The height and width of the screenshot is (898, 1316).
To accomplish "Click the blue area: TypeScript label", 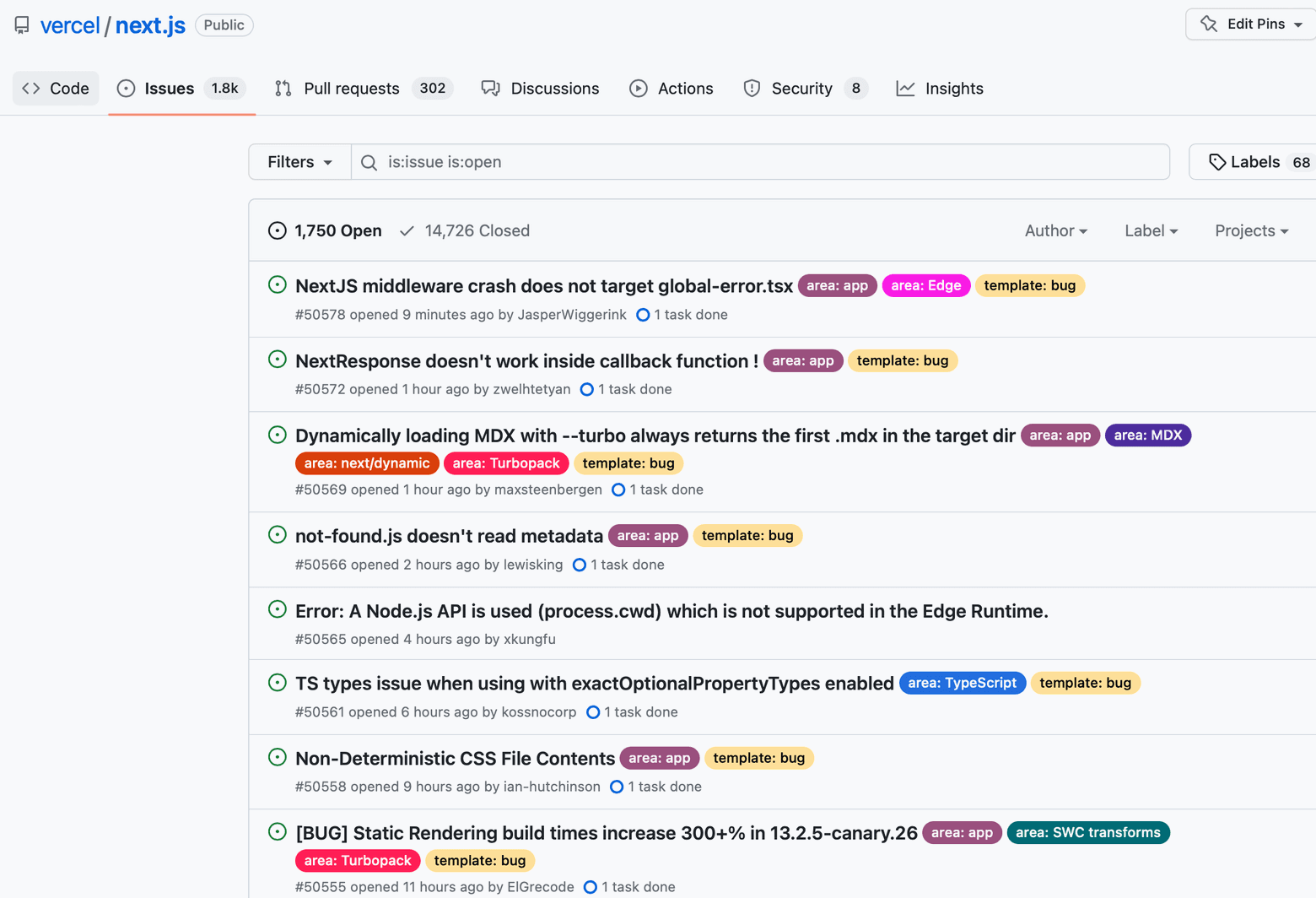I will point(963,683).
